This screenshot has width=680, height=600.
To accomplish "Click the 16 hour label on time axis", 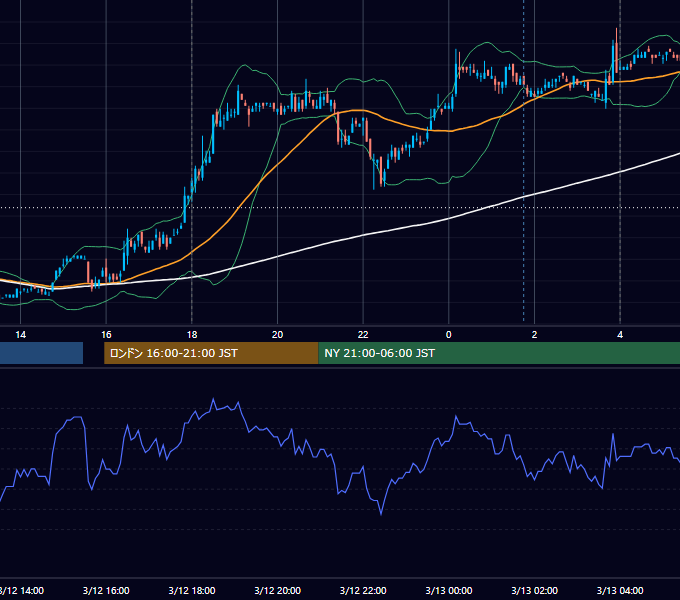I will [106, 335].
